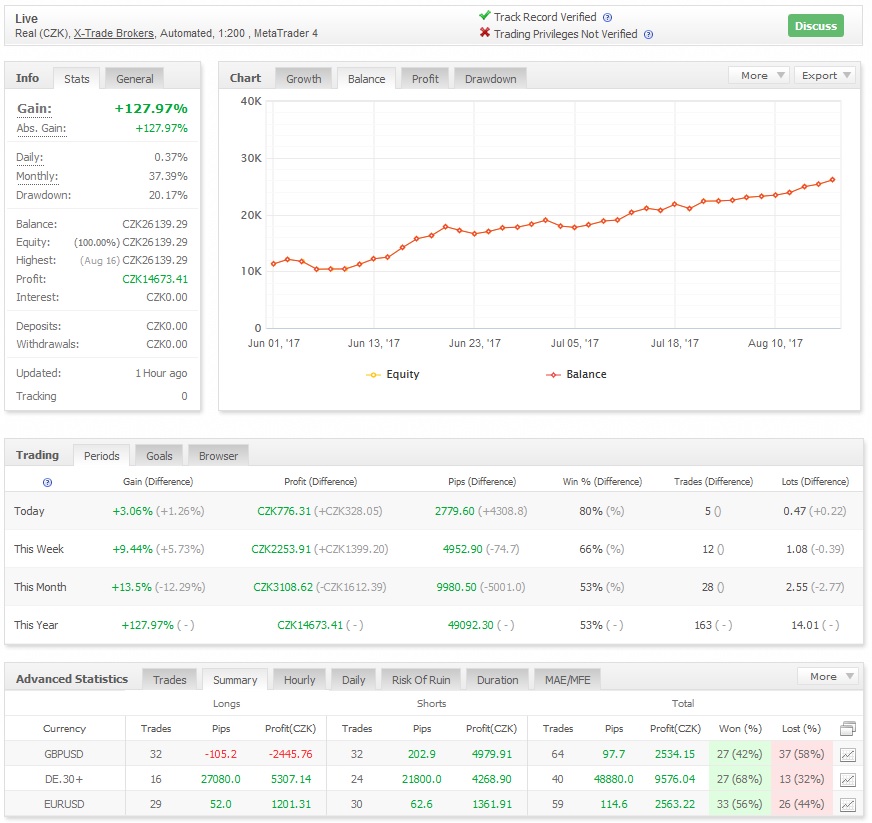Click the help icon in the Trading table header
The width and height of the screenshot is (872, 823).
(x=47, y=482)
